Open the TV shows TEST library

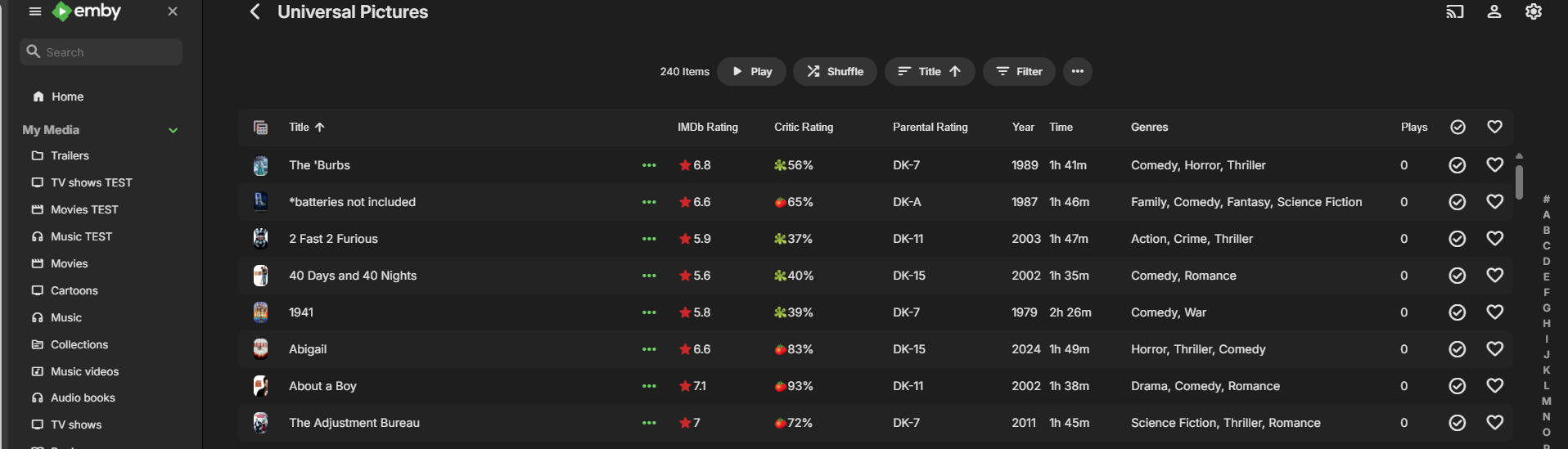click(91, 182)
